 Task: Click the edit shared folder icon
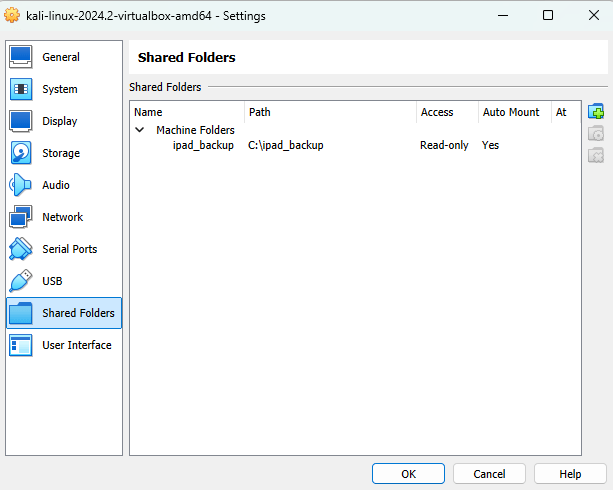[595, 133]
